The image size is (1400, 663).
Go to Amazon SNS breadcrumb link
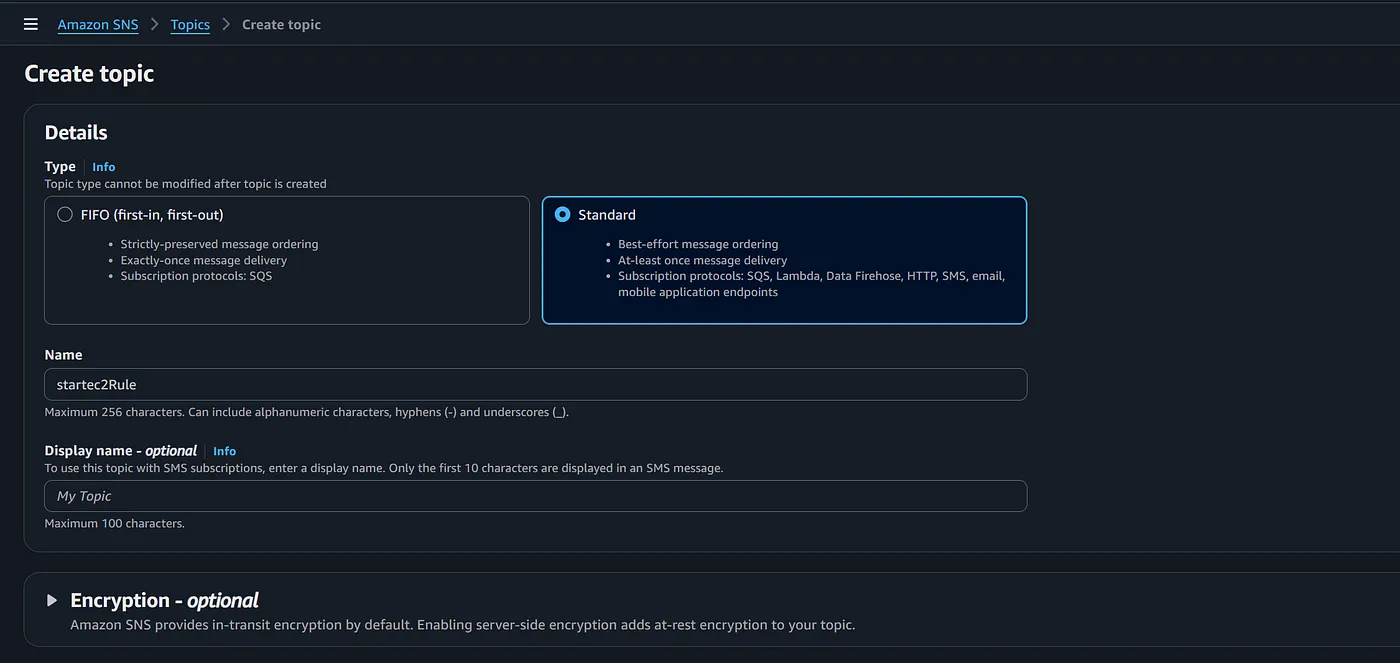coord(98,24)
